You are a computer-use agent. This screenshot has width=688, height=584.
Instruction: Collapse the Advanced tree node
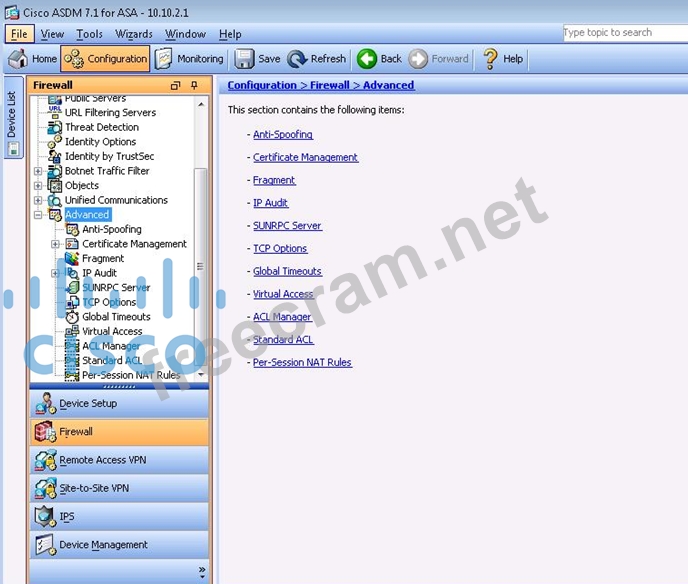(38, 215)
